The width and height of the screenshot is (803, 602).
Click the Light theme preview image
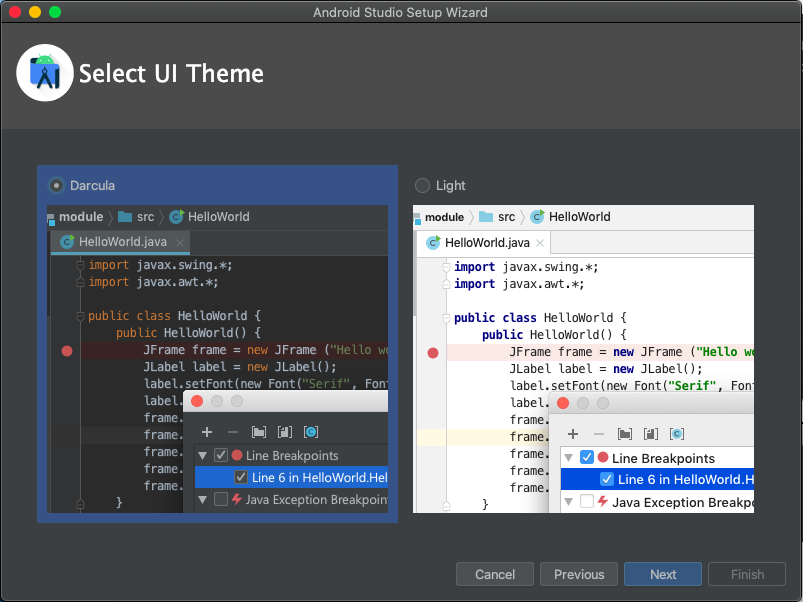click(583, 359)
